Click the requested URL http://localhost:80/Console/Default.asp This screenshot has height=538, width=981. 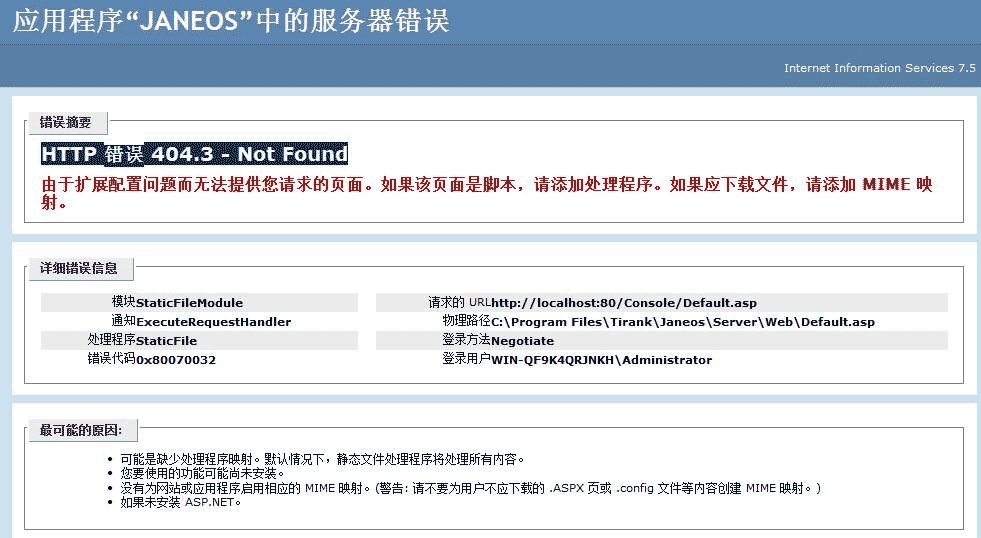tap(624, 303)
